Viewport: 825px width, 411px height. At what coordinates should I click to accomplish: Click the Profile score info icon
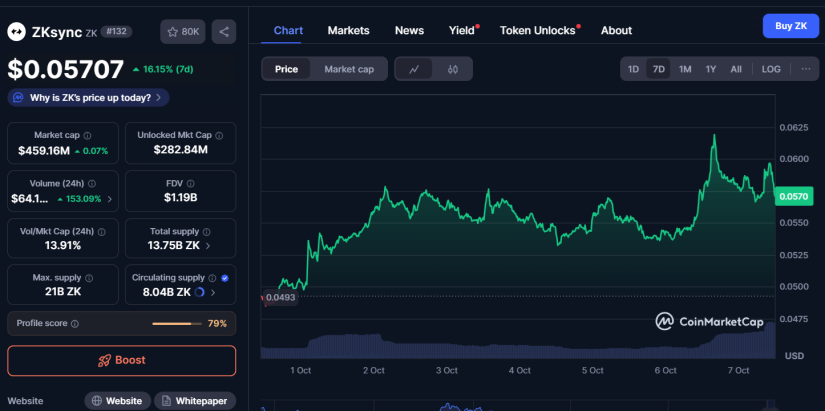(75, 324)
